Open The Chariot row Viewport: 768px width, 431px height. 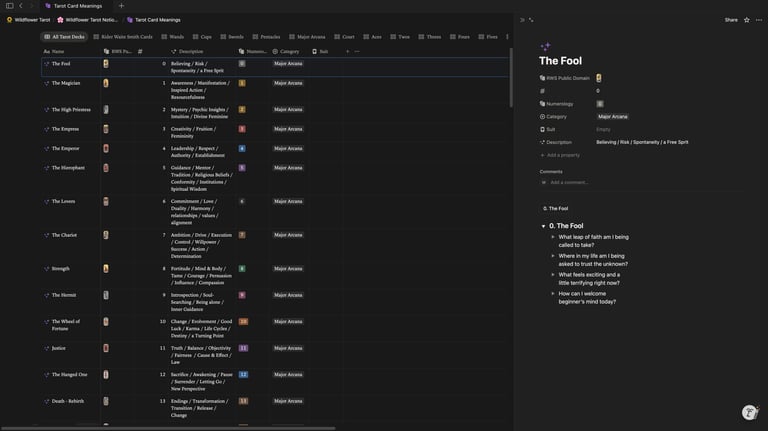click(64, 235)
